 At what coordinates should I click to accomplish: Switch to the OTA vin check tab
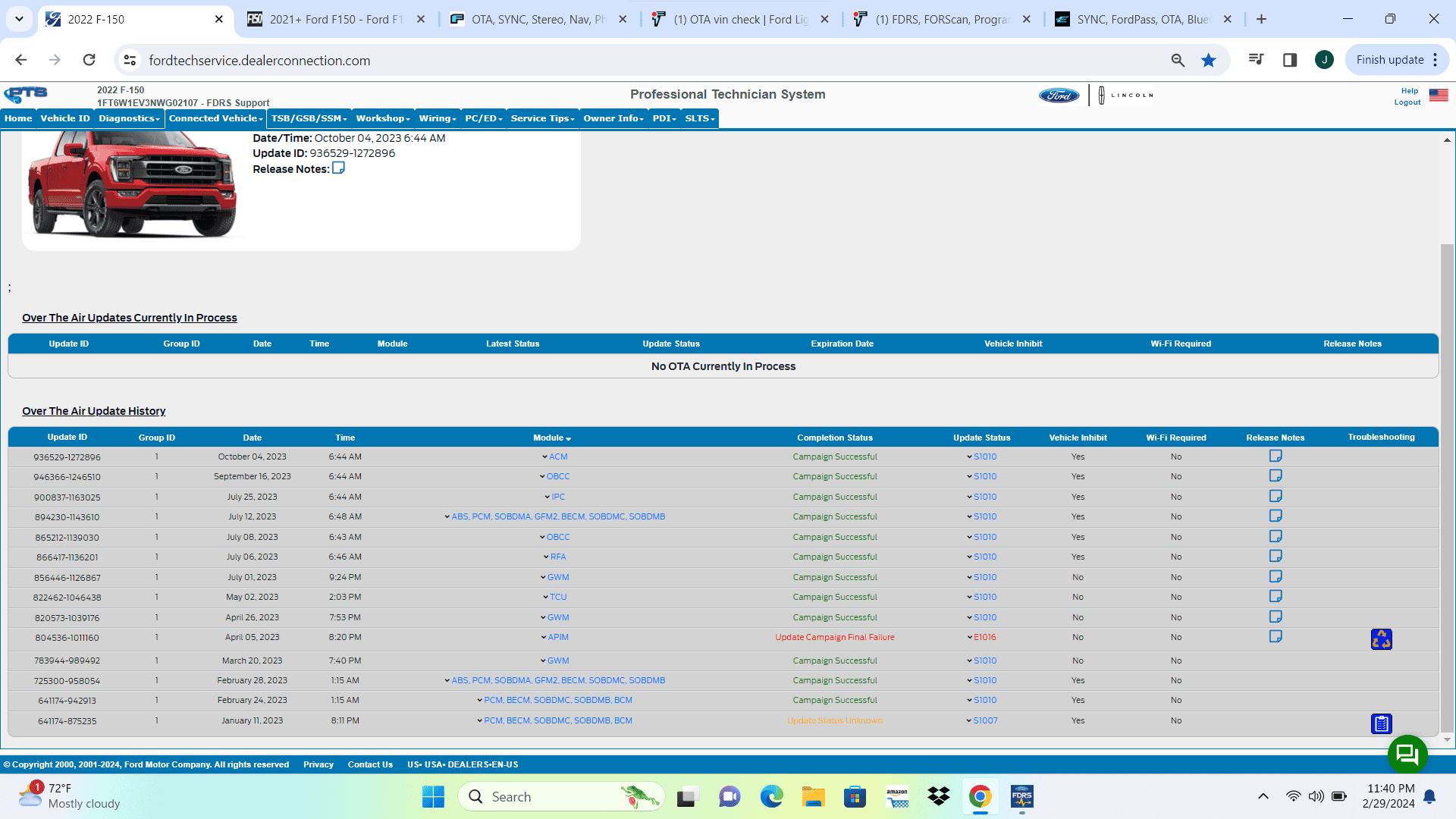point(740,19)
